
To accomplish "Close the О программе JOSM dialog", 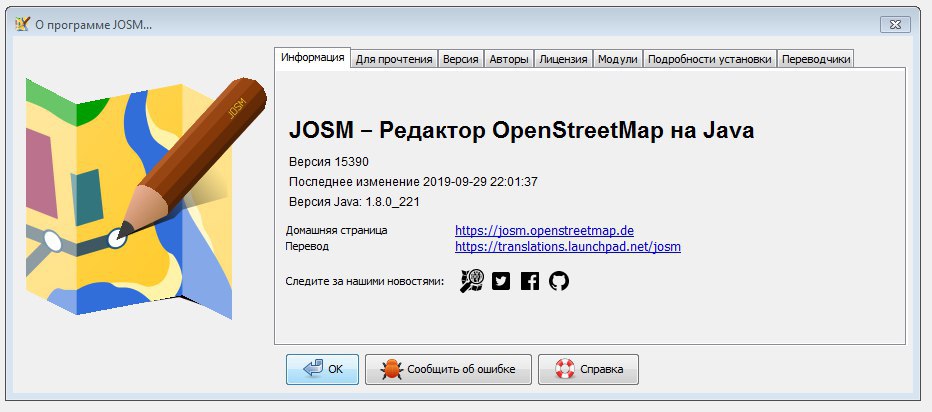I will [x=895, y=25].
